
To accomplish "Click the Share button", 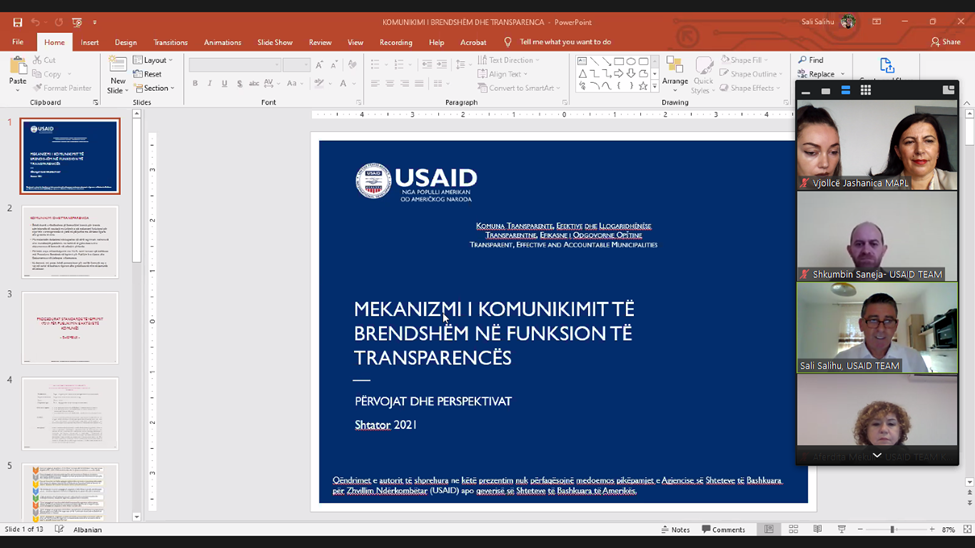I will pyautogui.click(x=946, y=42).
